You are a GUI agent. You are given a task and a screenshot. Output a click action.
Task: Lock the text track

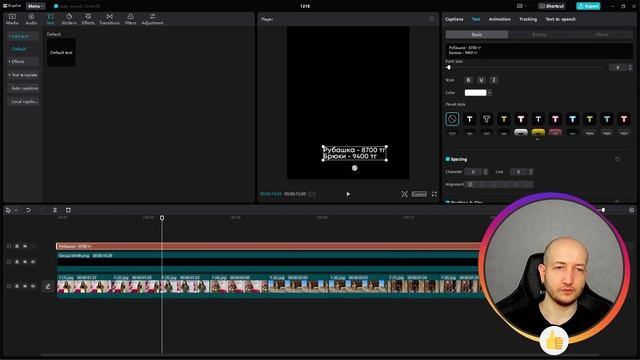click(x=17, y=246)
